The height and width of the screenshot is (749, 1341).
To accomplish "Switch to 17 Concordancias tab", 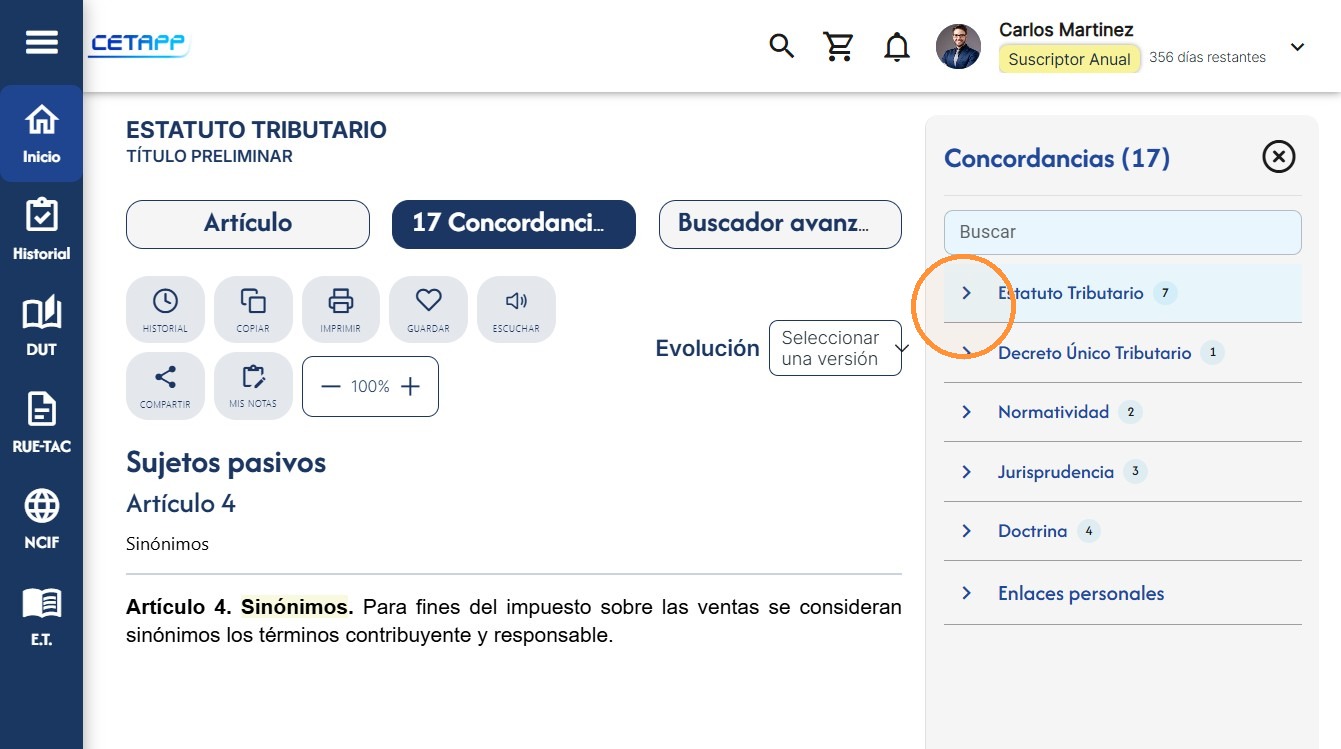I will 514,224.
